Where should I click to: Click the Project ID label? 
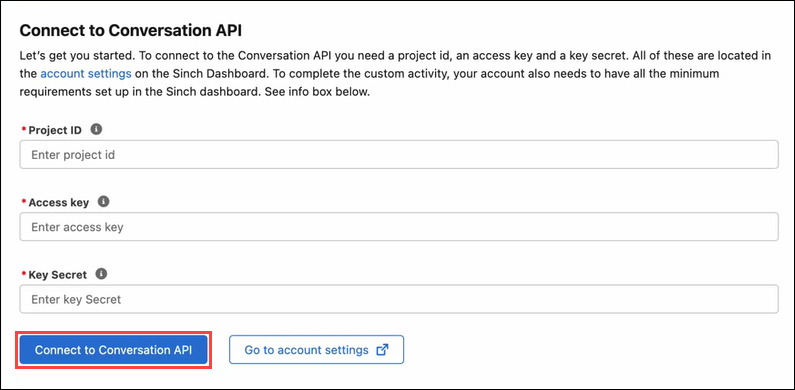click(55, 130)
